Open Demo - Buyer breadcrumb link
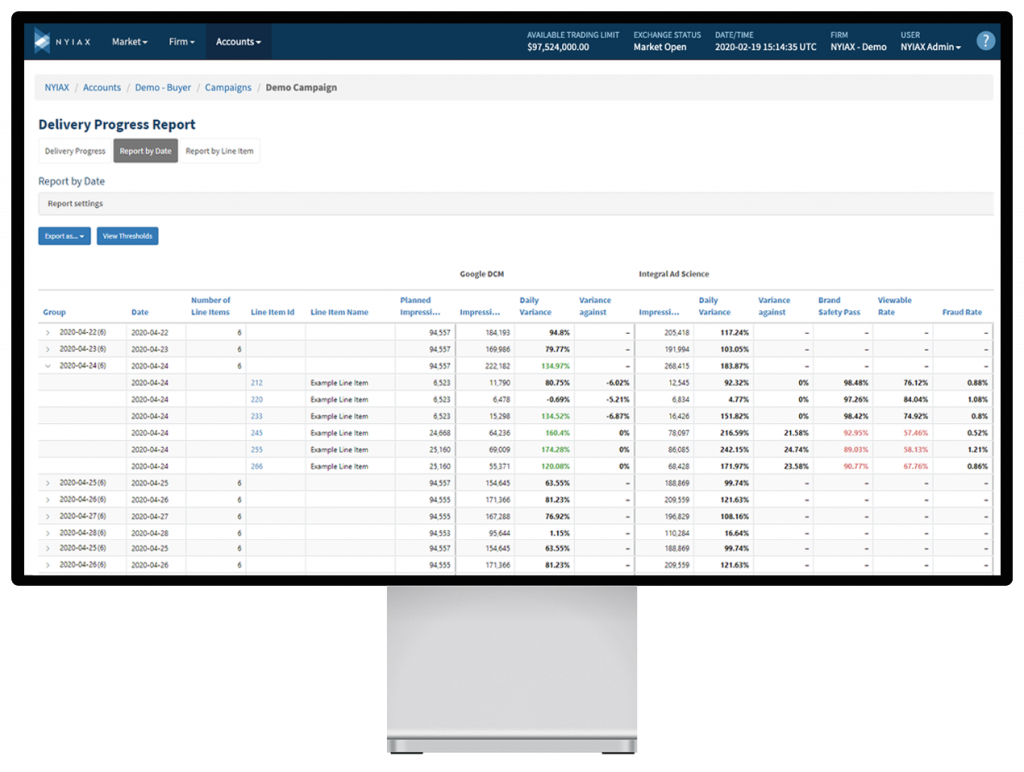 tap(163, 88)
